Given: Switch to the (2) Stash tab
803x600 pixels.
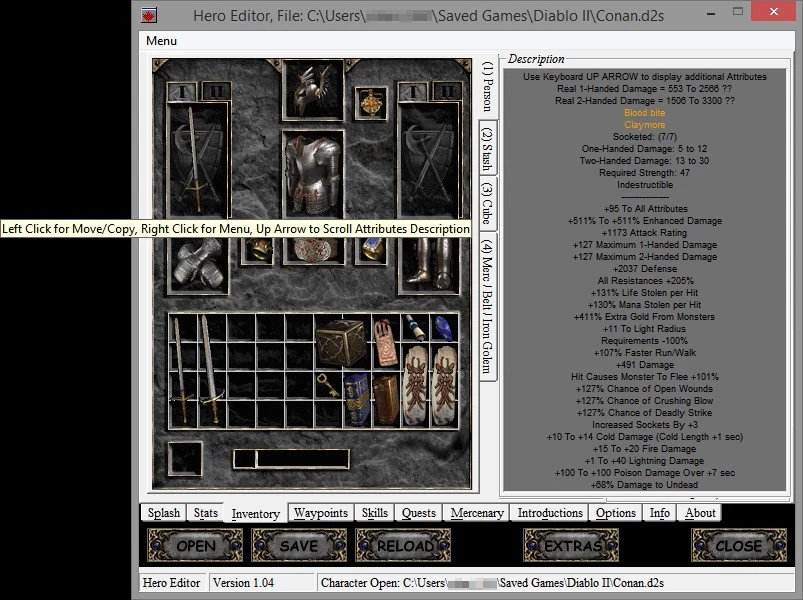Looking at the screenshot, I should pos(487,148).
